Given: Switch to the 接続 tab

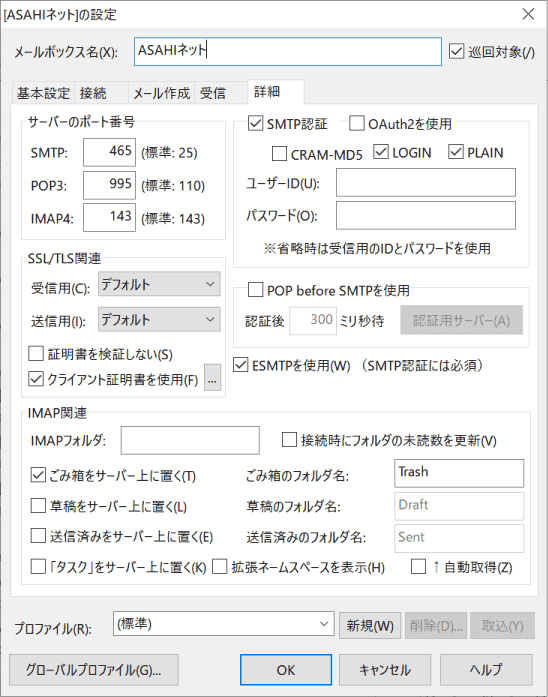Looking at the screenshot, I should [x=101, y=93].
